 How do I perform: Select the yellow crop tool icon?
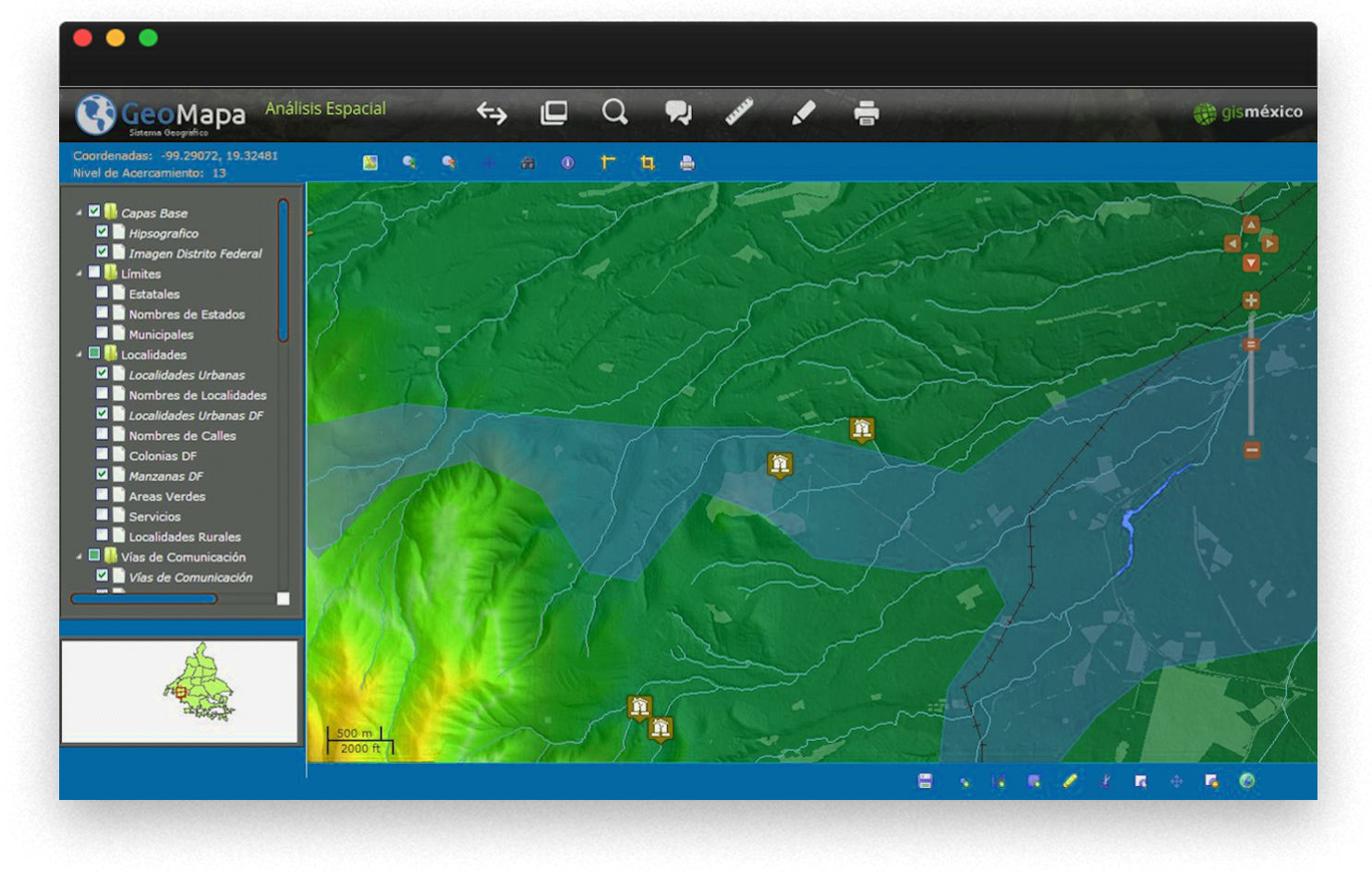coord(648,164)
